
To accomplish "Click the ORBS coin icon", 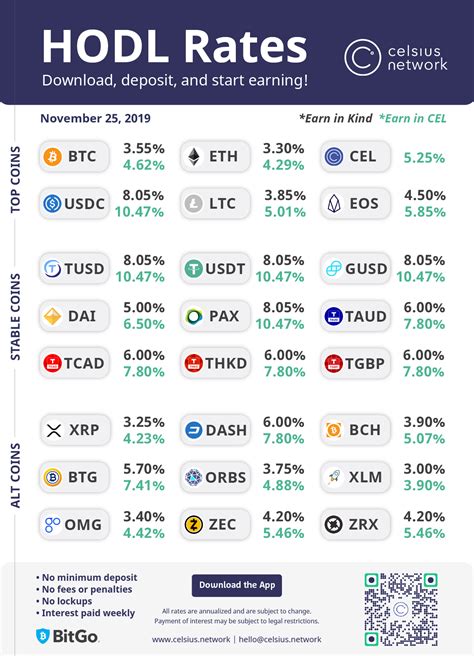I will click(194, 477).
